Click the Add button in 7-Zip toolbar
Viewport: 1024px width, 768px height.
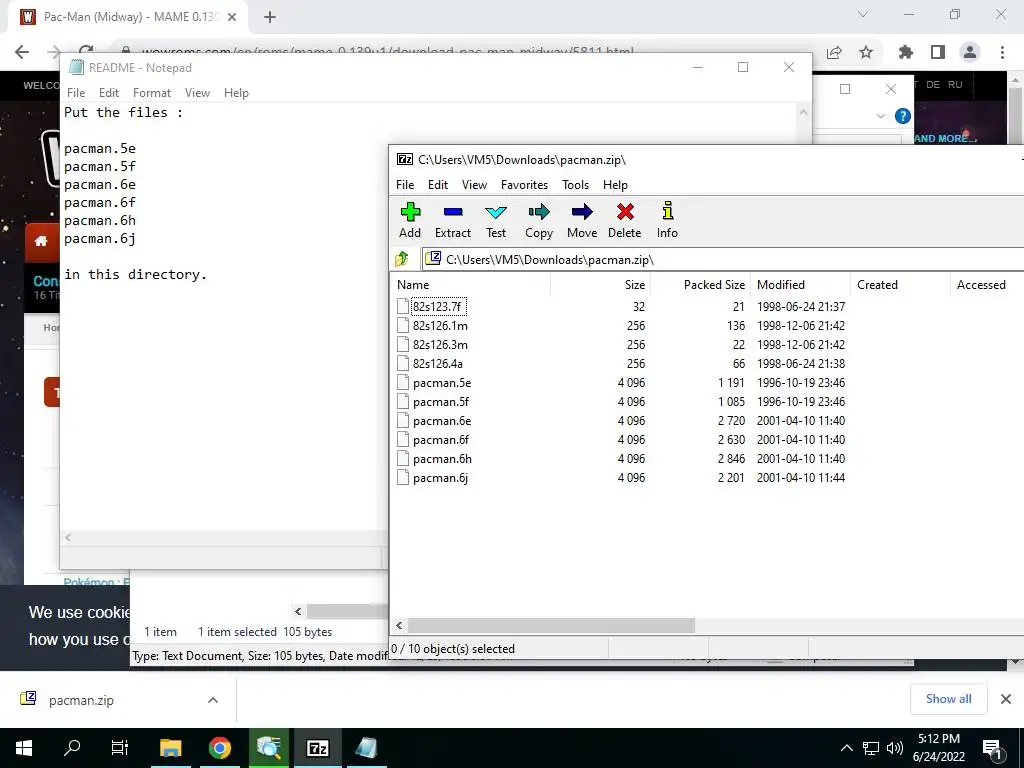coord(410,220)
